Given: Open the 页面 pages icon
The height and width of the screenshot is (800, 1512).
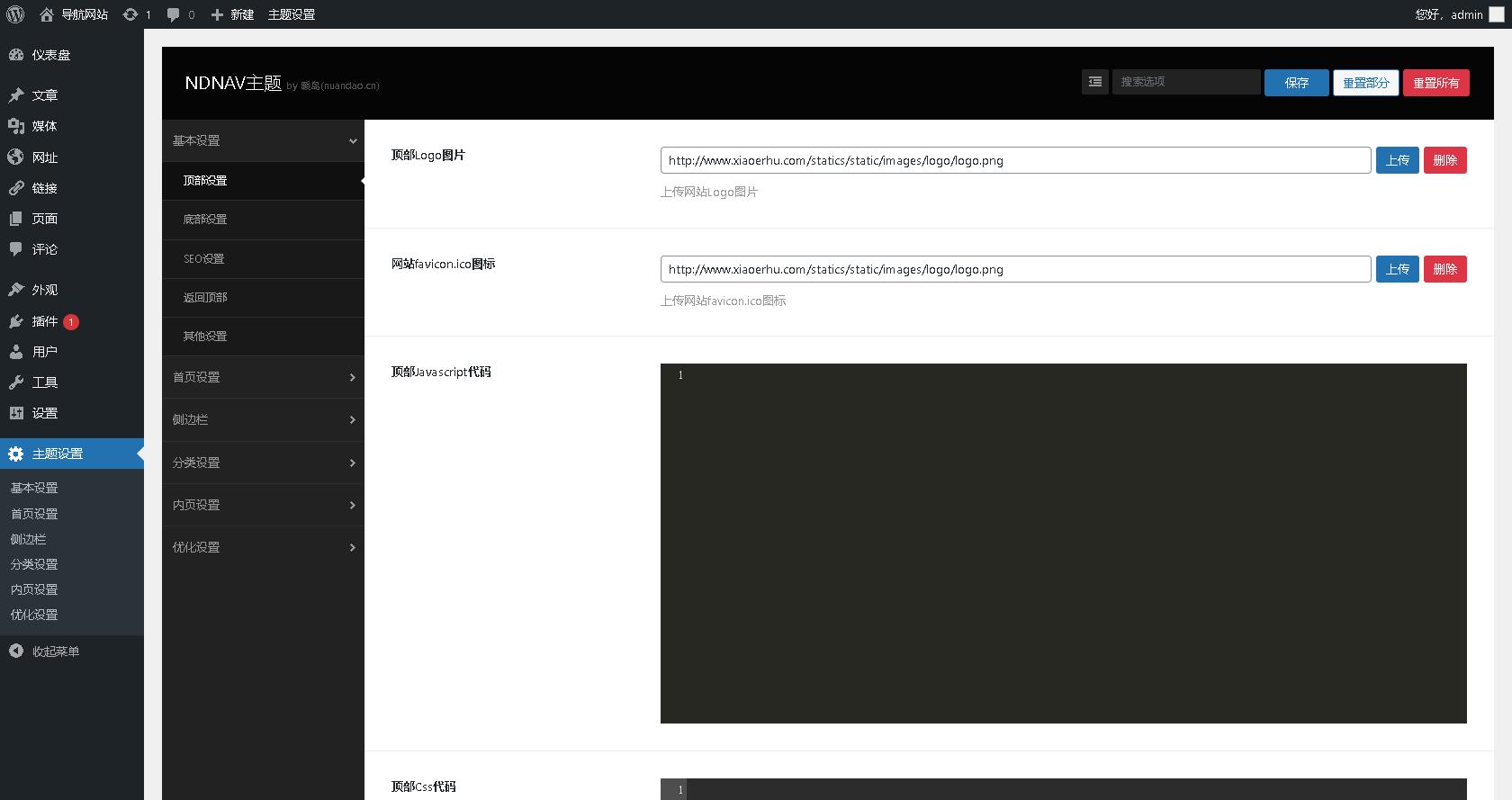Looking at the screenshot, I should pyautogui.click(x=16, y=219).
